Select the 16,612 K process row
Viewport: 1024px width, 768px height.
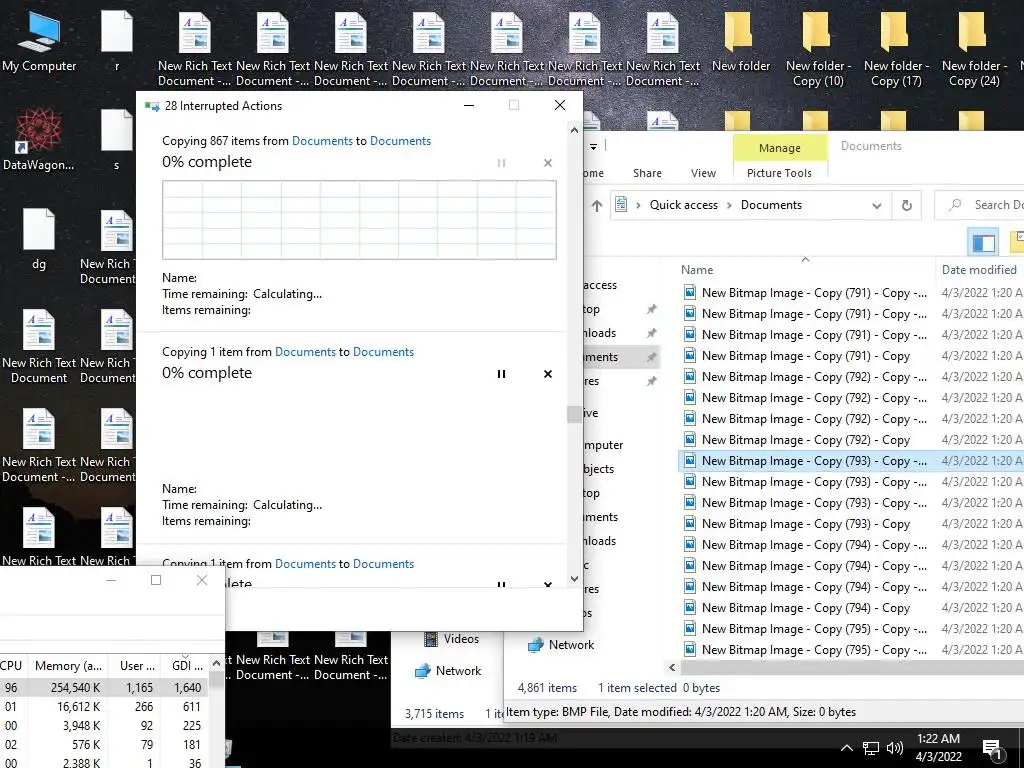click(x=104, y=707)
